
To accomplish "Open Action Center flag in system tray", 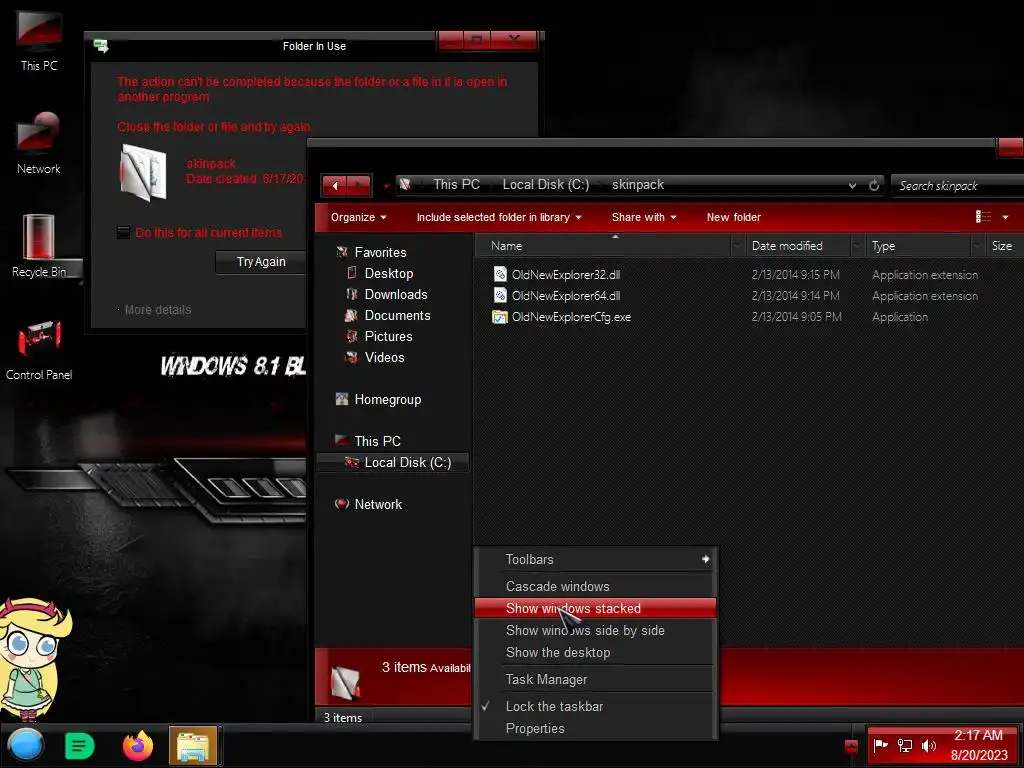I will [x=880, y=745].
